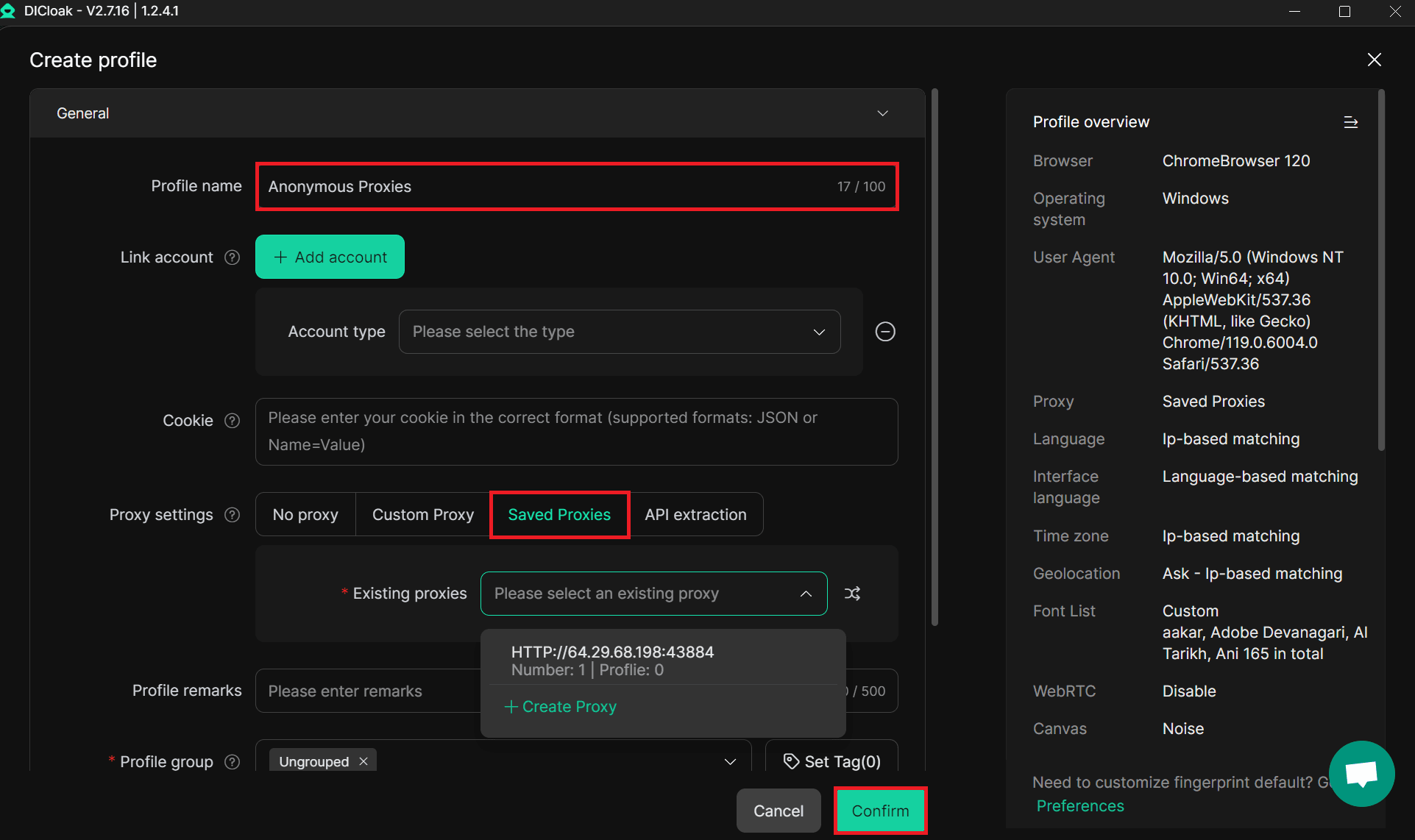Click the DICloak logo icon
This screenshot has height=840, width=1415.
click(x=10, y=10)
